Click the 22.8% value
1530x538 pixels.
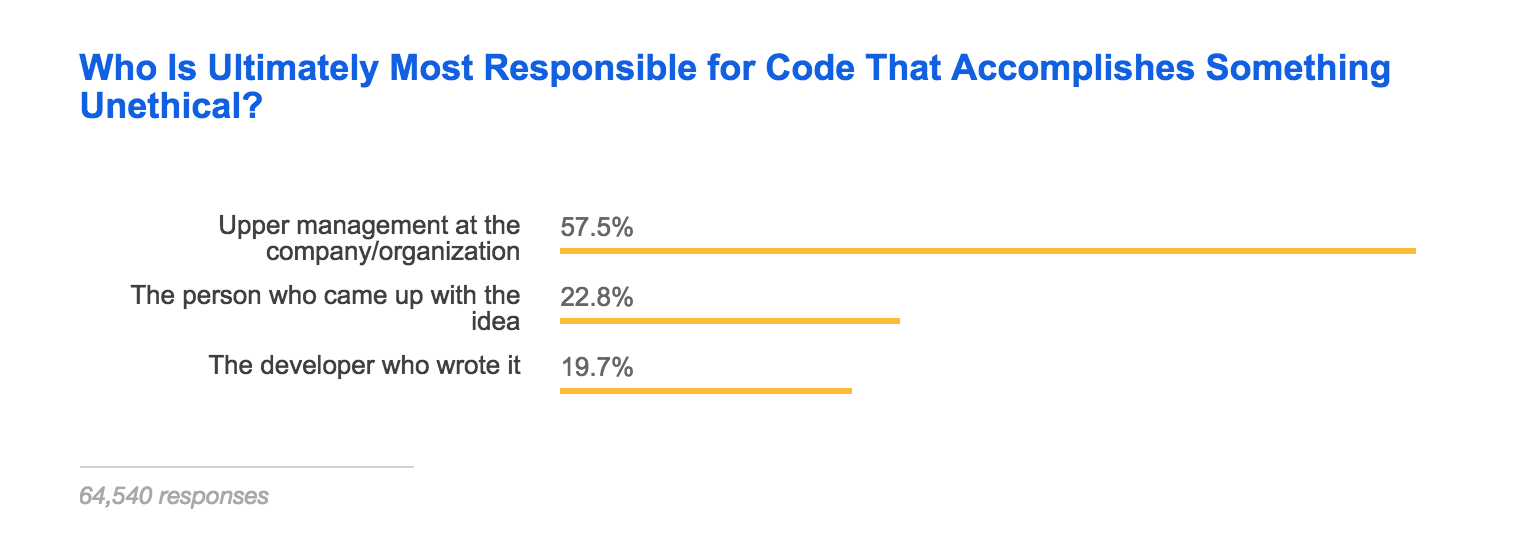596,297
